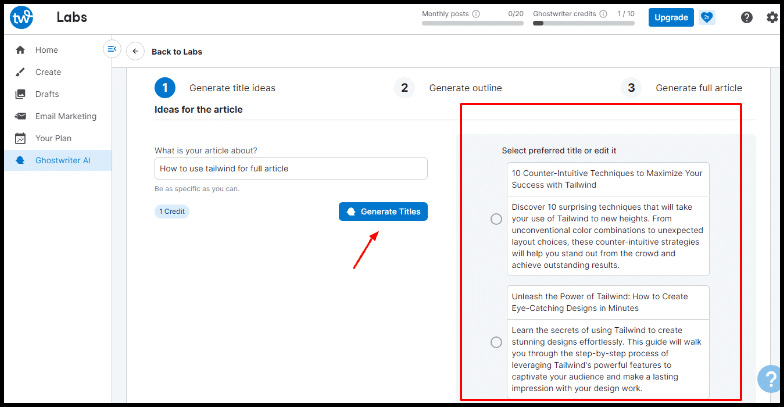Viewport: 784px width, 407px height.
Task: Click the Monthly posts progress bar
Action: [x=472, y=23]
